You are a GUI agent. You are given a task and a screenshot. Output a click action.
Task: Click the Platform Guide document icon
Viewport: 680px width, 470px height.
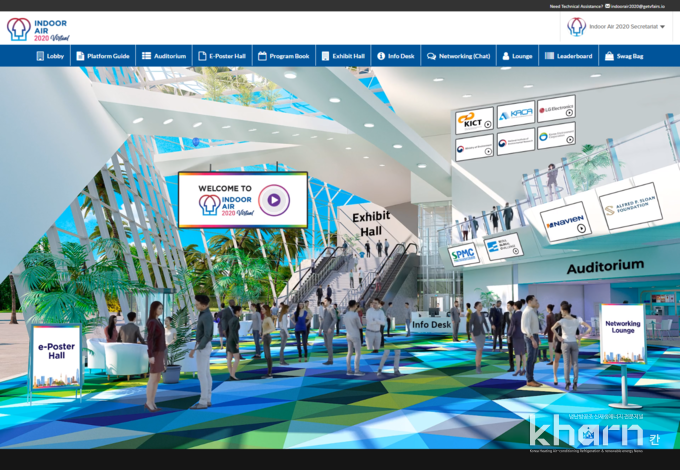pos(80,56)
